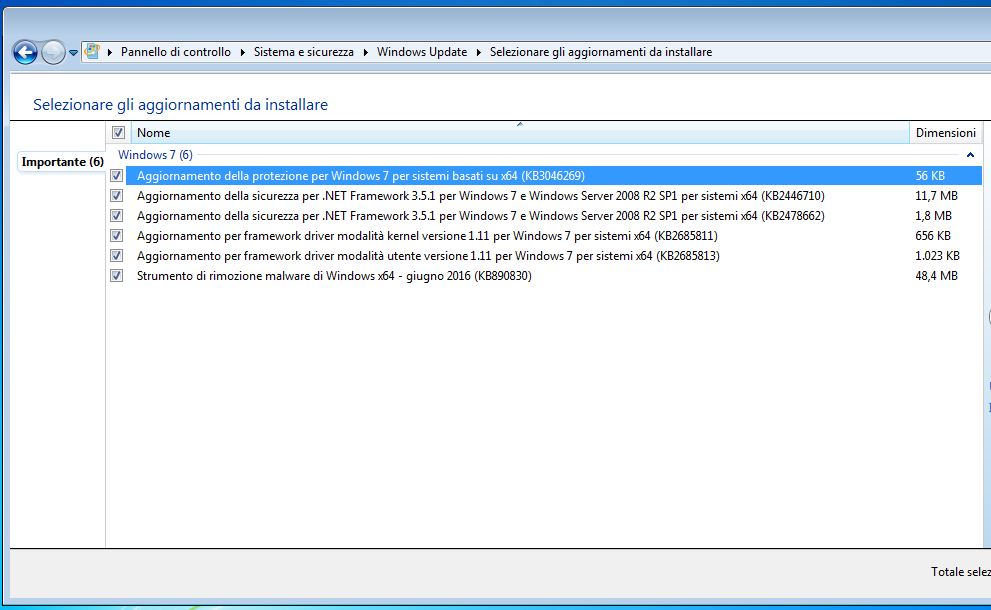Expand arrow before Windows Update breadcrumb
991x610 pixels.
(365, 52)
